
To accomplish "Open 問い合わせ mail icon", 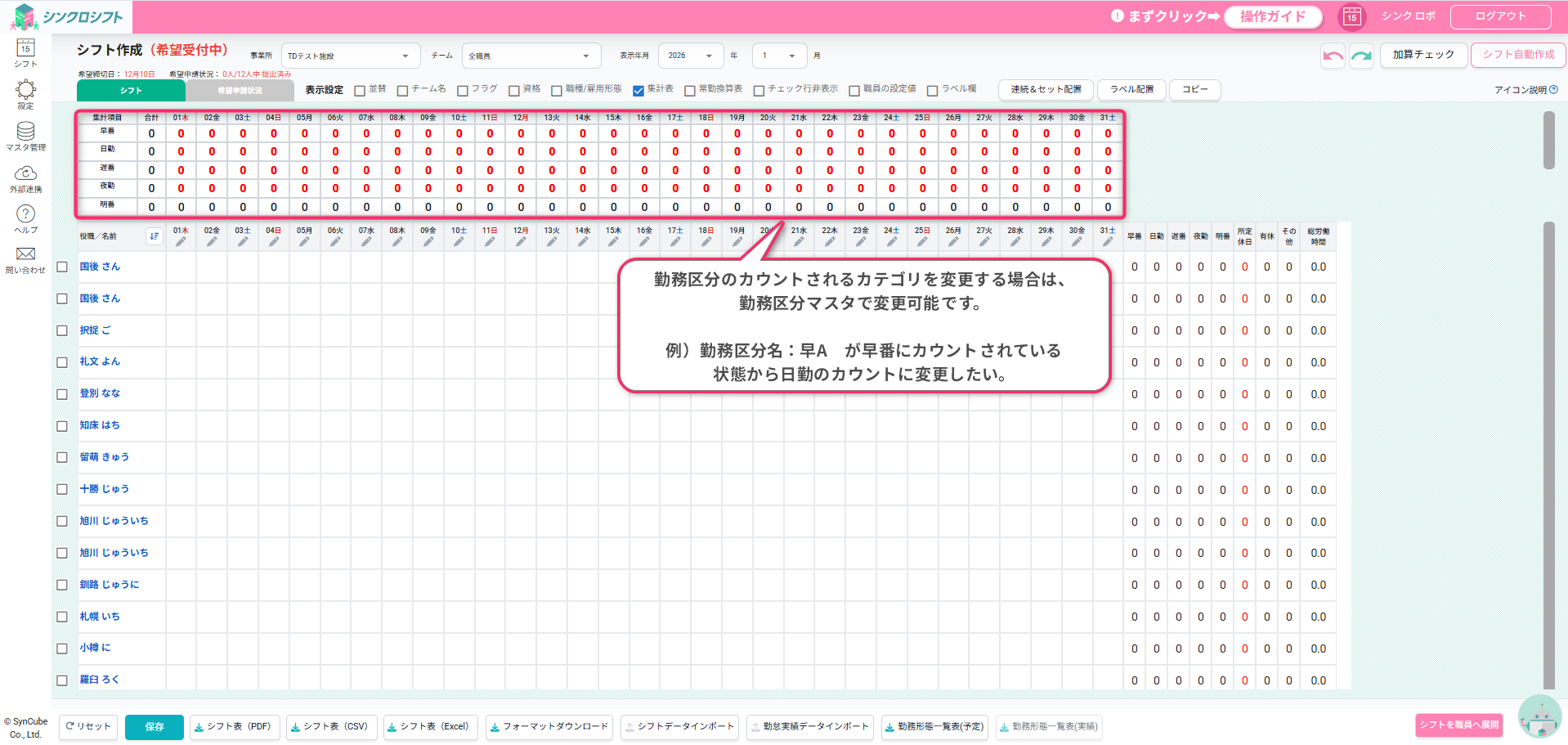I will [x=25, y=254].
